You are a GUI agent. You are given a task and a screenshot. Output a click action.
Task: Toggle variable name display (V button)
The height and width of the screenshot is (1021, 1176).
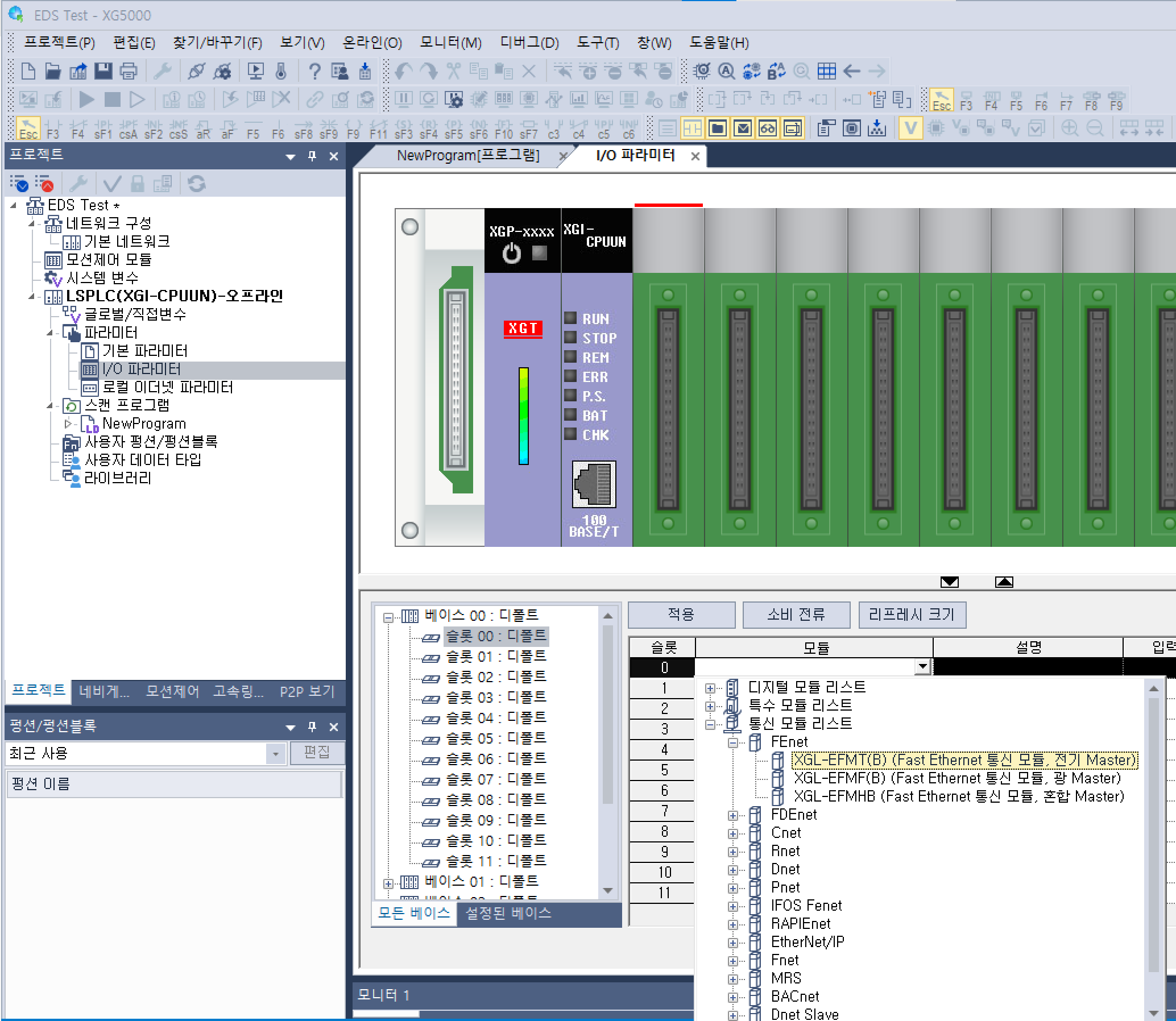[x=910, y=128]
